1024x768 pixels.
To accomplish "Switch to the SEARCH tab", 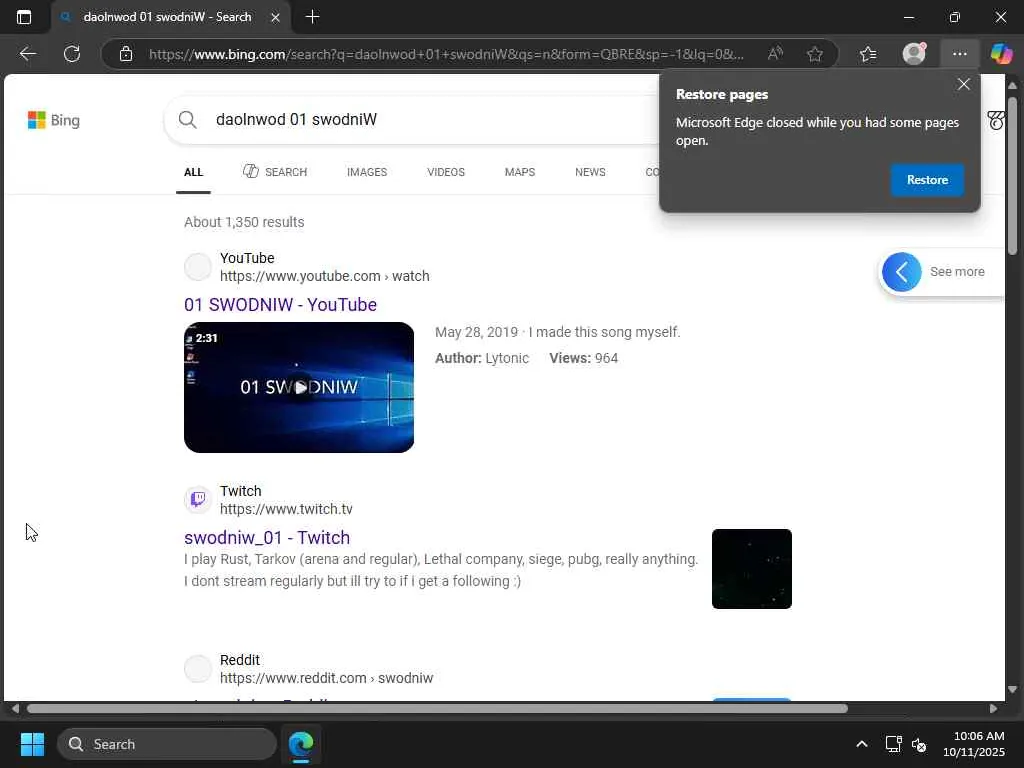I will tap(275, 172).
